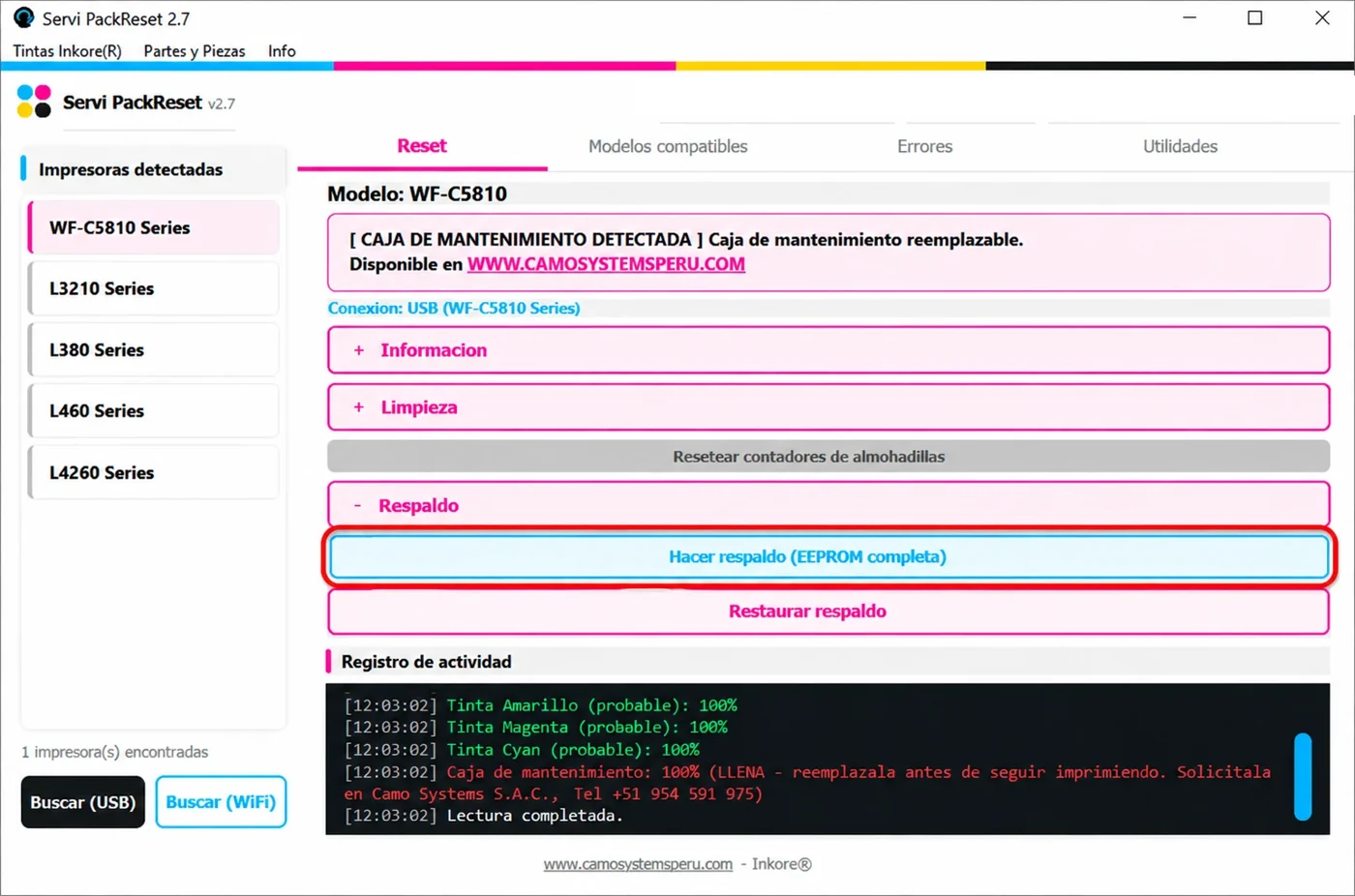Click the 'Lectura completada.' log line
Image resolution: width=1355 pixels, height=896 pixels.
484,816
